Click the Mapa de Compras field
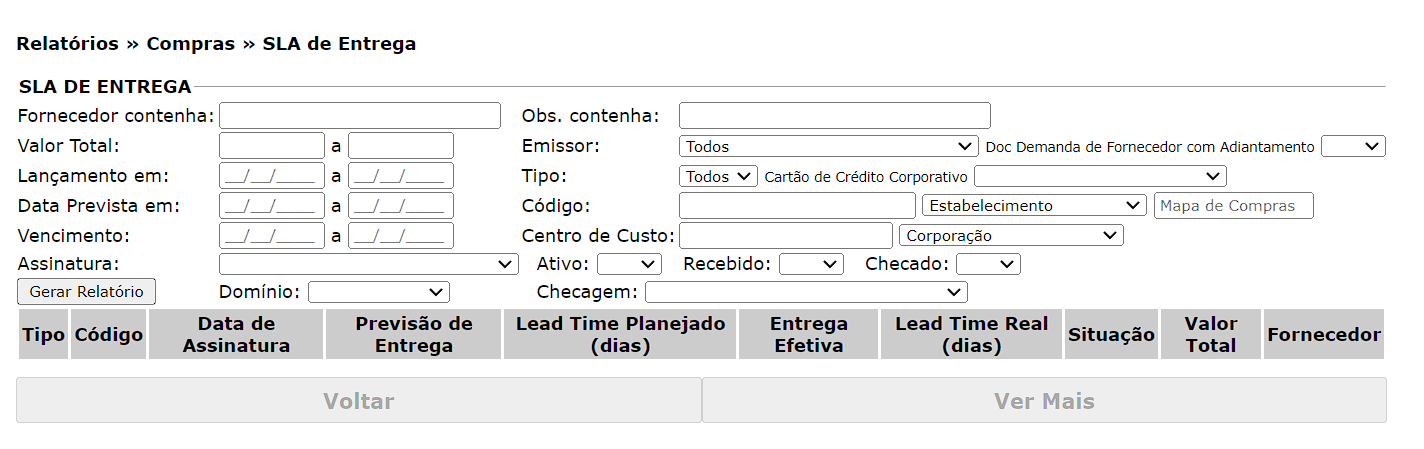The height and width of the screenshot is (449, 1424). (1233, 206)
